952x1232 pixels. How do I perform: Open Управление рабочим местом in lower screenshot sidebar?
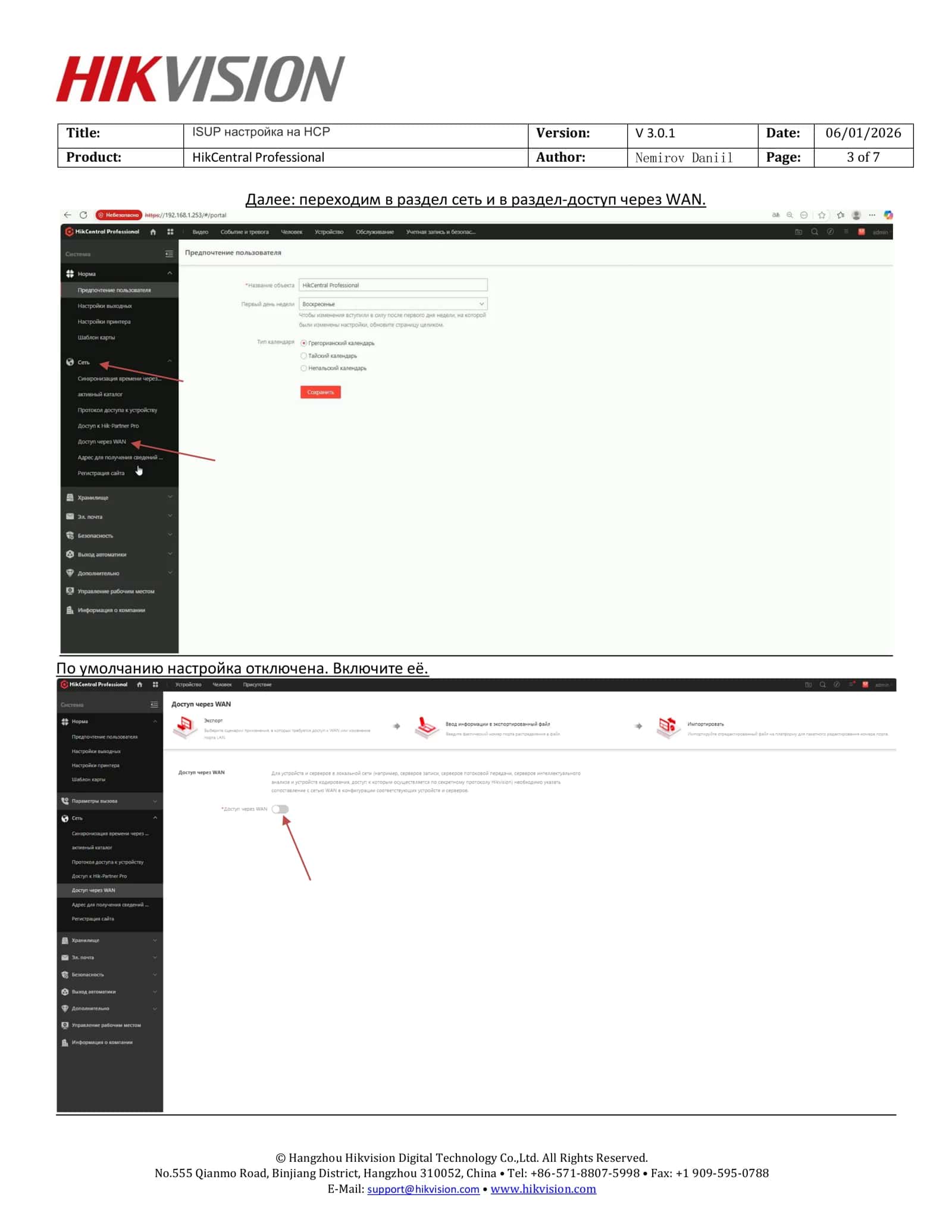tap(107, 1025)
